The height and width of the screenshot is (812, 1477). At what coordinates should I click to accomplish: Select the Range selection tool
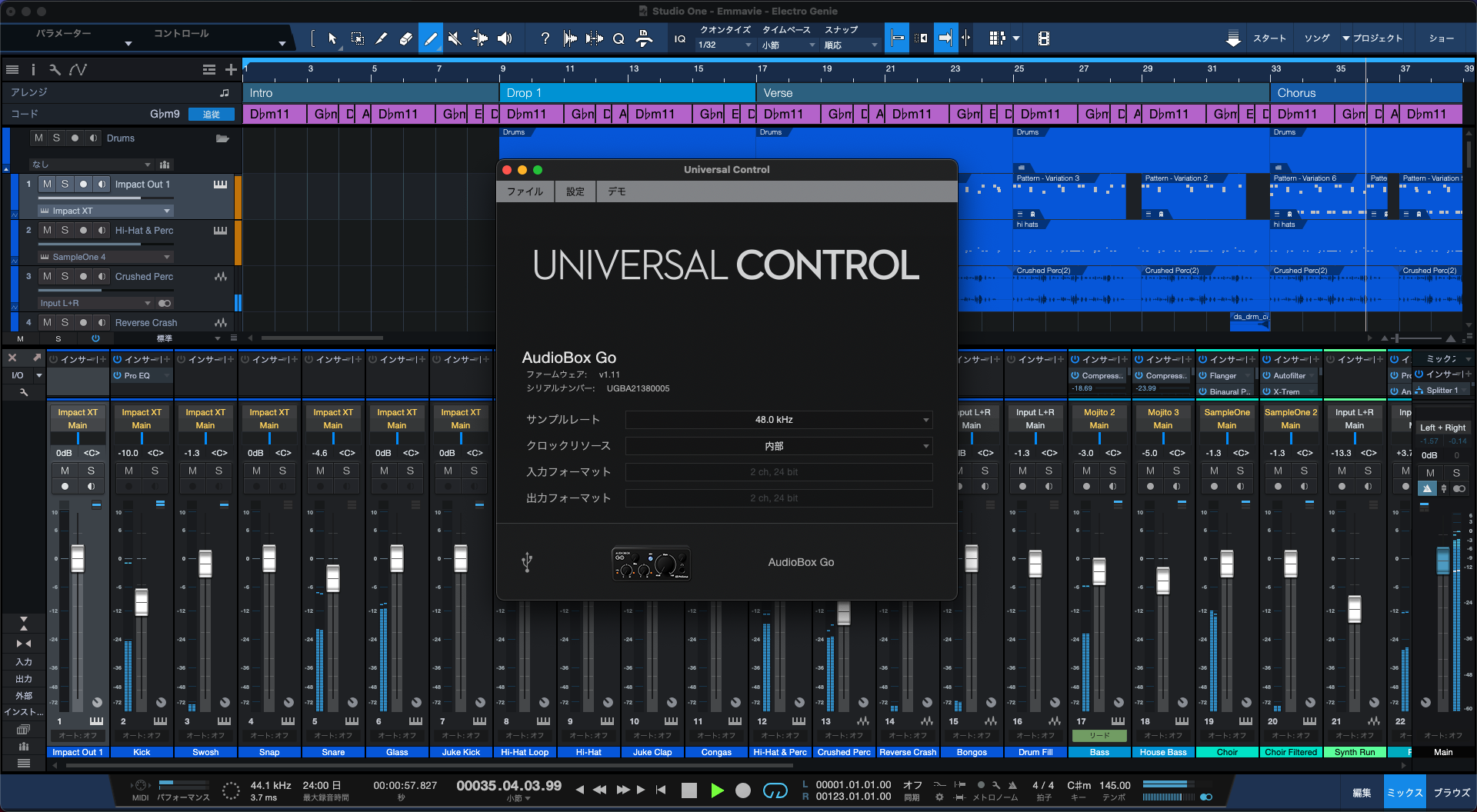358,38
